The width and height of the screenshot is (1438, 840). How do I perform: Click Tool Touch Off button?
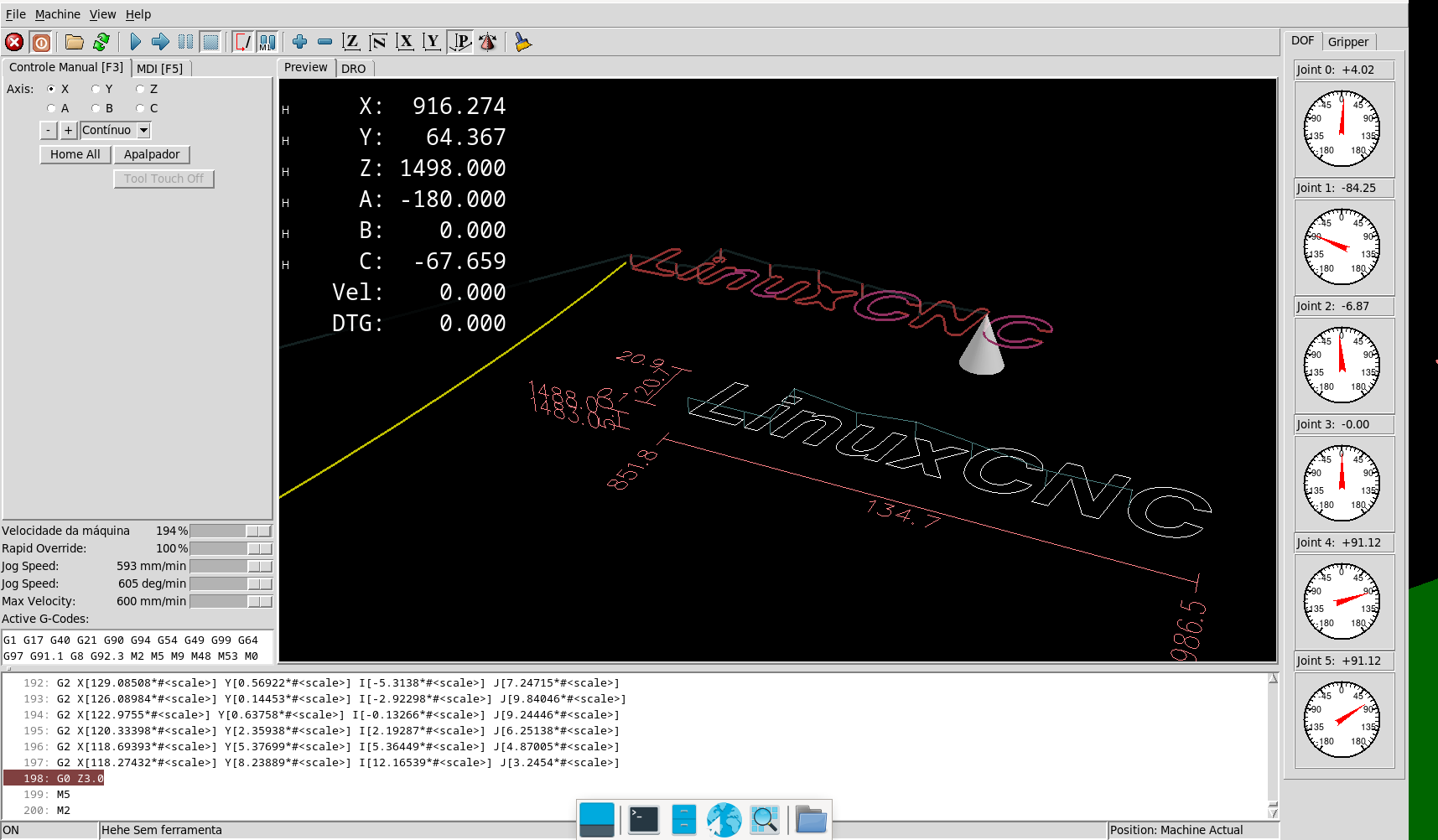164,179
